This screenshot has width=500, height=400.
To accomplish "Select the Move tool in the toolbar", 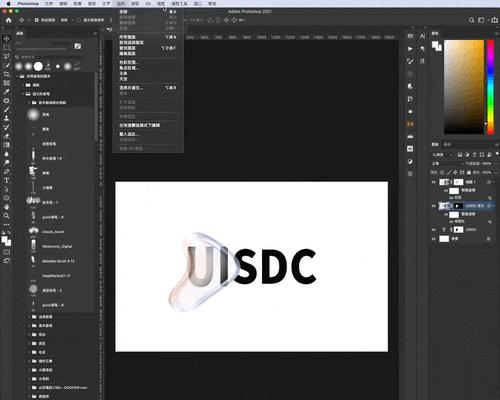I will [6, 39].
